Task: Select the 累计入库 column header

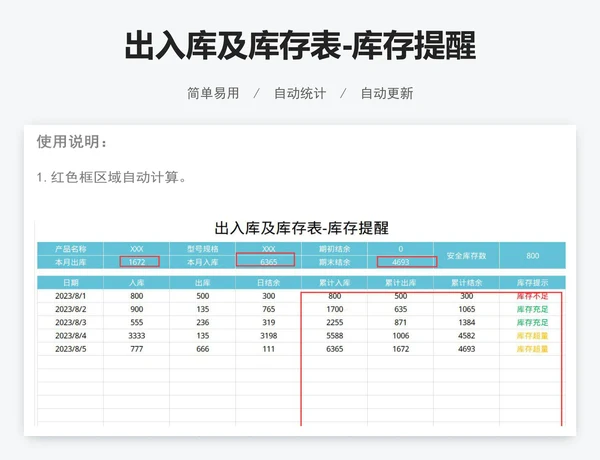Action: coord(334,283)
